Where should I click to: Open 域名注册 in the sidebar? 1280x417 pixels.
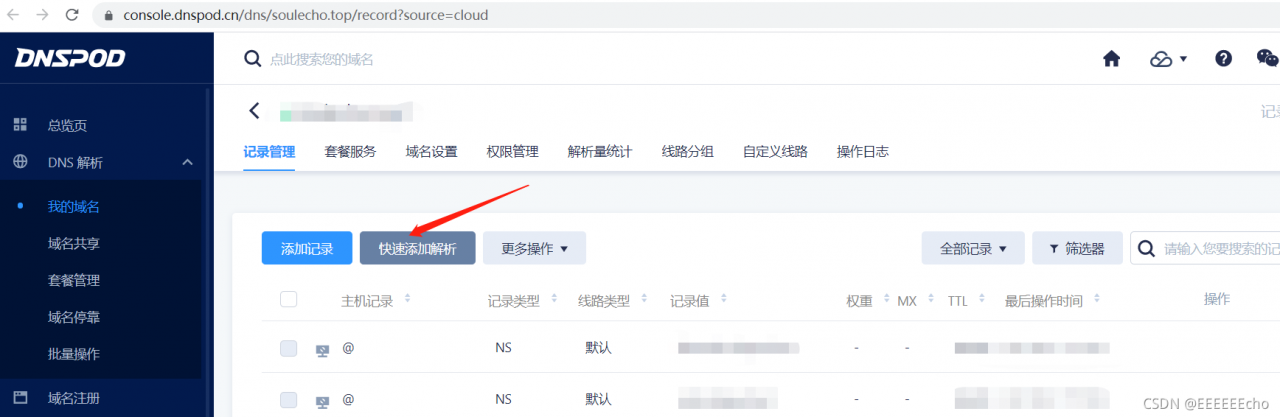74,398
